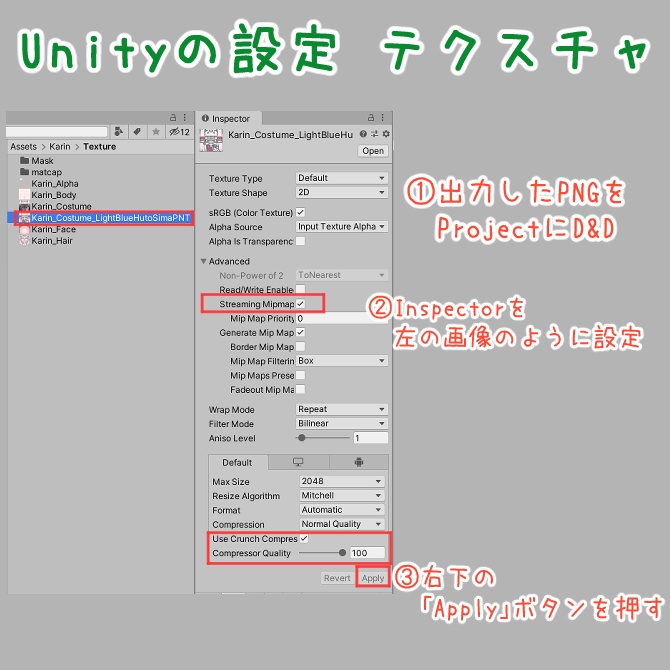This screenshot has height=670, width=670.
Task: Toggle Border Mip Maps checkbox
Action: click(300, 347)
